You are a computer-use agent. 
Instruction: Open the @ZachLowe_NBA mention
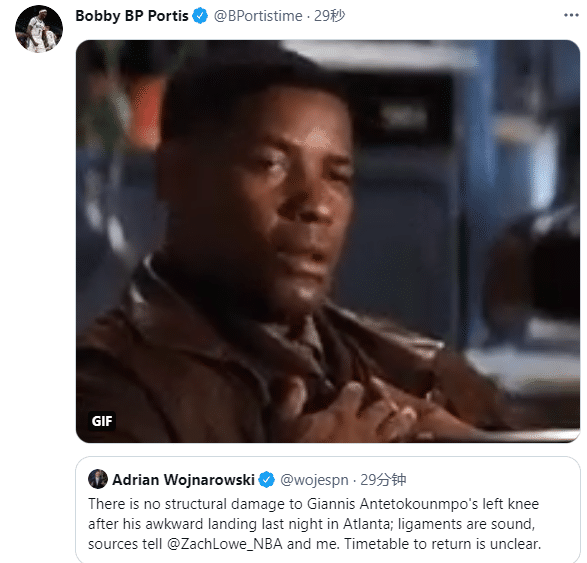[224, 544]
